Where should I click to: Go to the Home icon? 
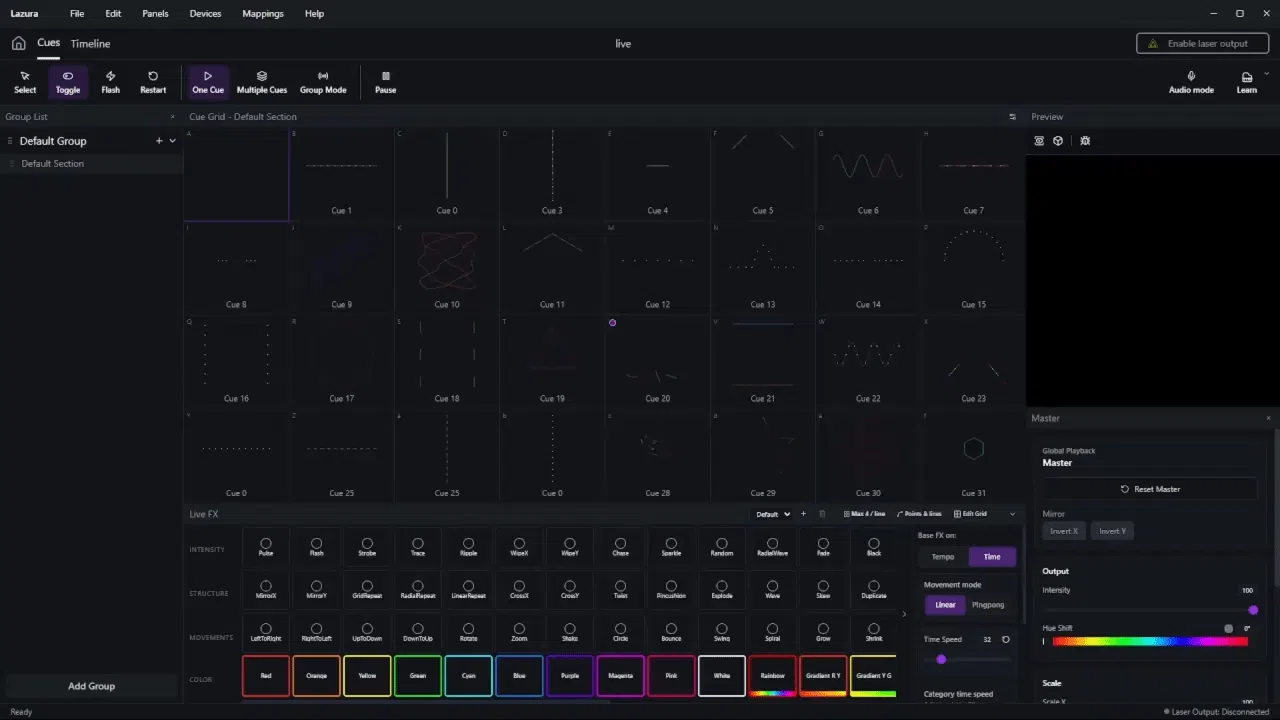18,43
